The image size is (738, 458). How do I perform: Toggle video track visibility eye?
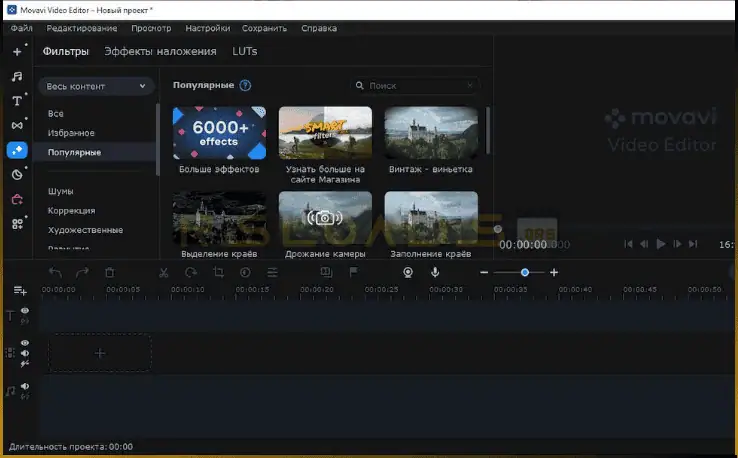point(25,343)
